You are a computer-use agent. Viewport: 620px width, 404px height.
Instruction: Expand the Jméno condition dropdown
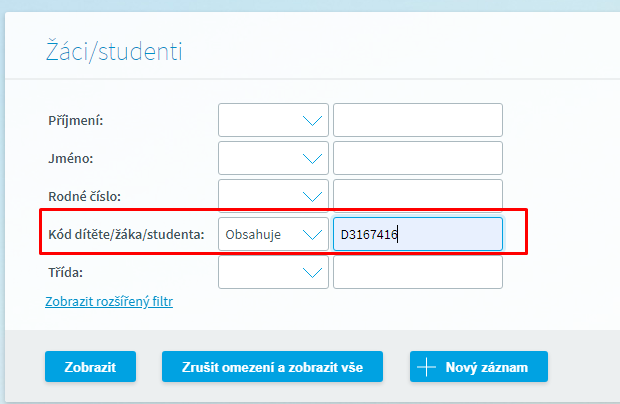pyautogui.click(x=274, y=158)
